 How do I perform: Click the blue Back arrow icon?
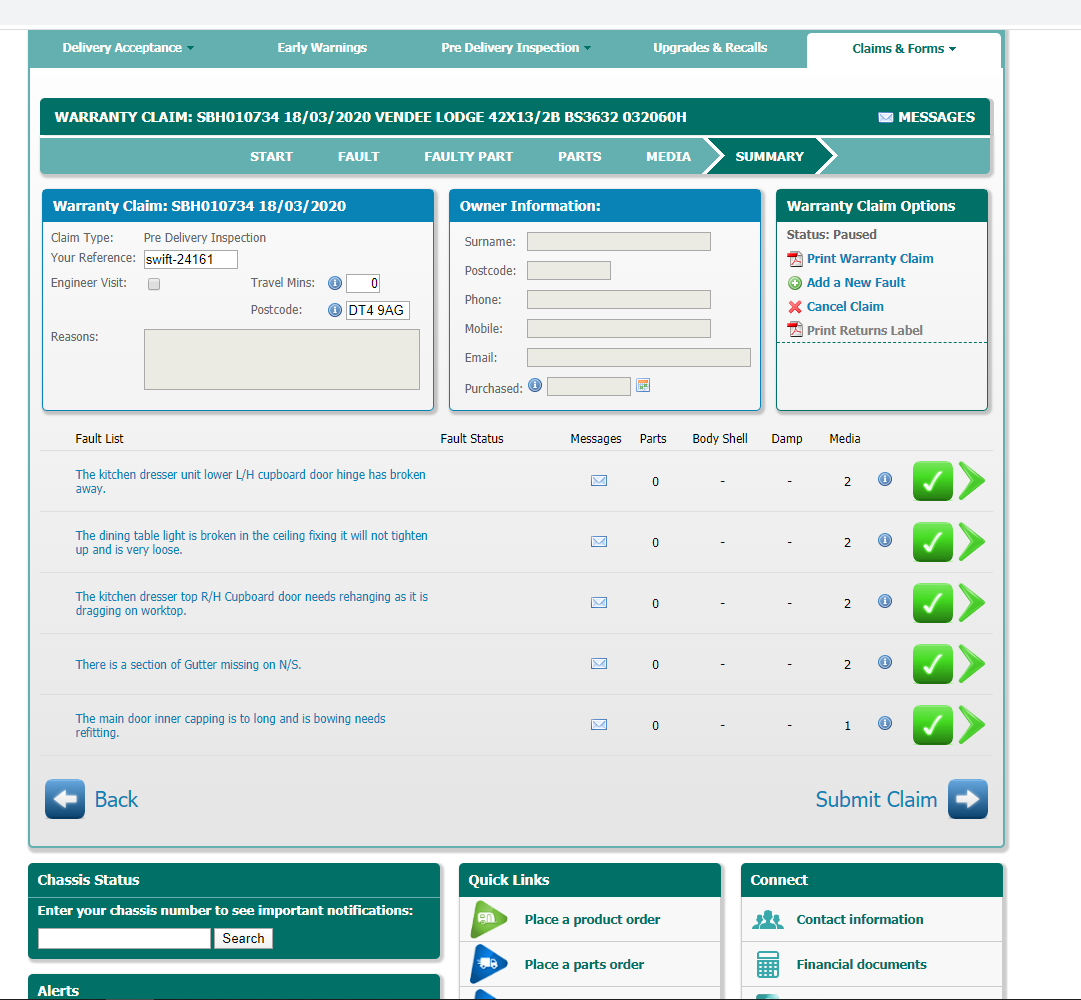point(65,799)
